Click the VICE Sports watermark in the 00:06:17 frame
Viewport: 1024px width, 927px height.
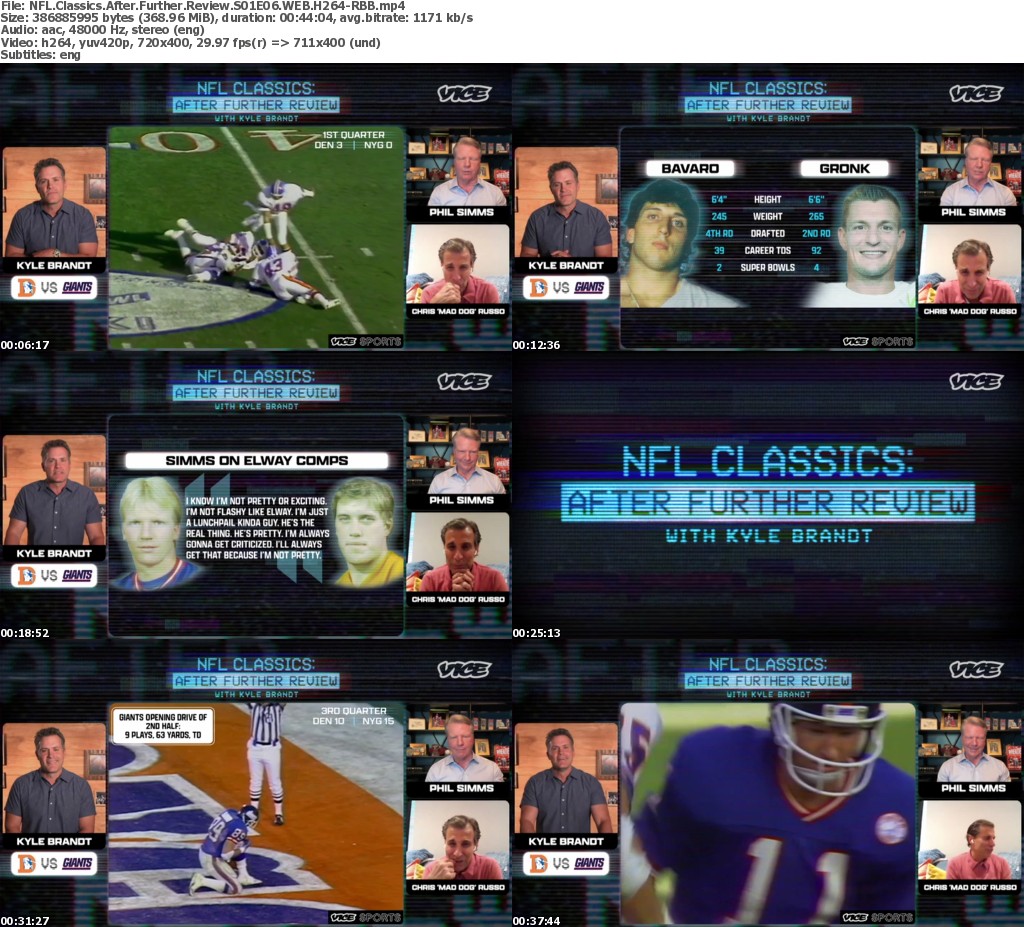coord(365,341)
